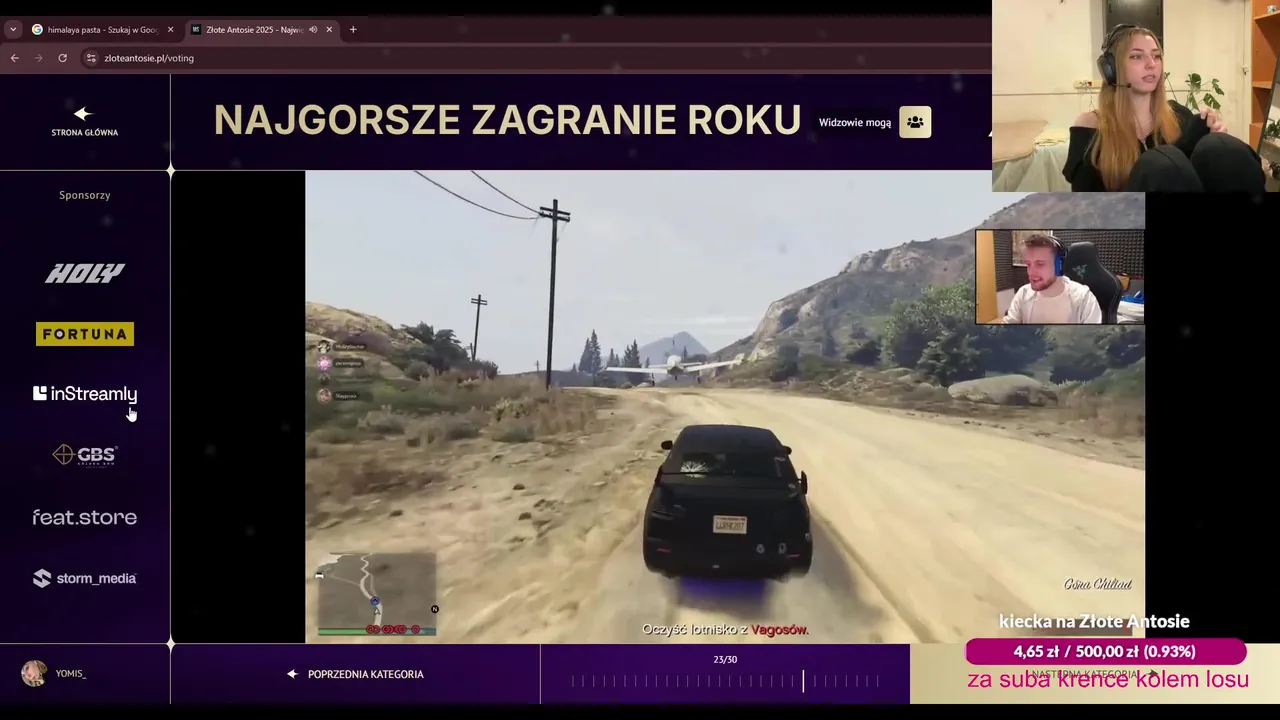The image size is (1280, 720).
Task: Open the Fortuna sponsor logo
Action: pyautogui.click(x=85, y=334)
